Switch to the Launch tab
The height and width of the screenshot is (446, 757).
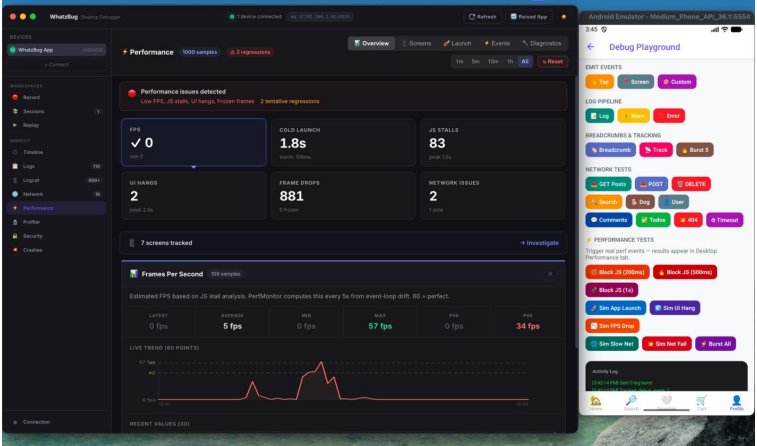457,43
